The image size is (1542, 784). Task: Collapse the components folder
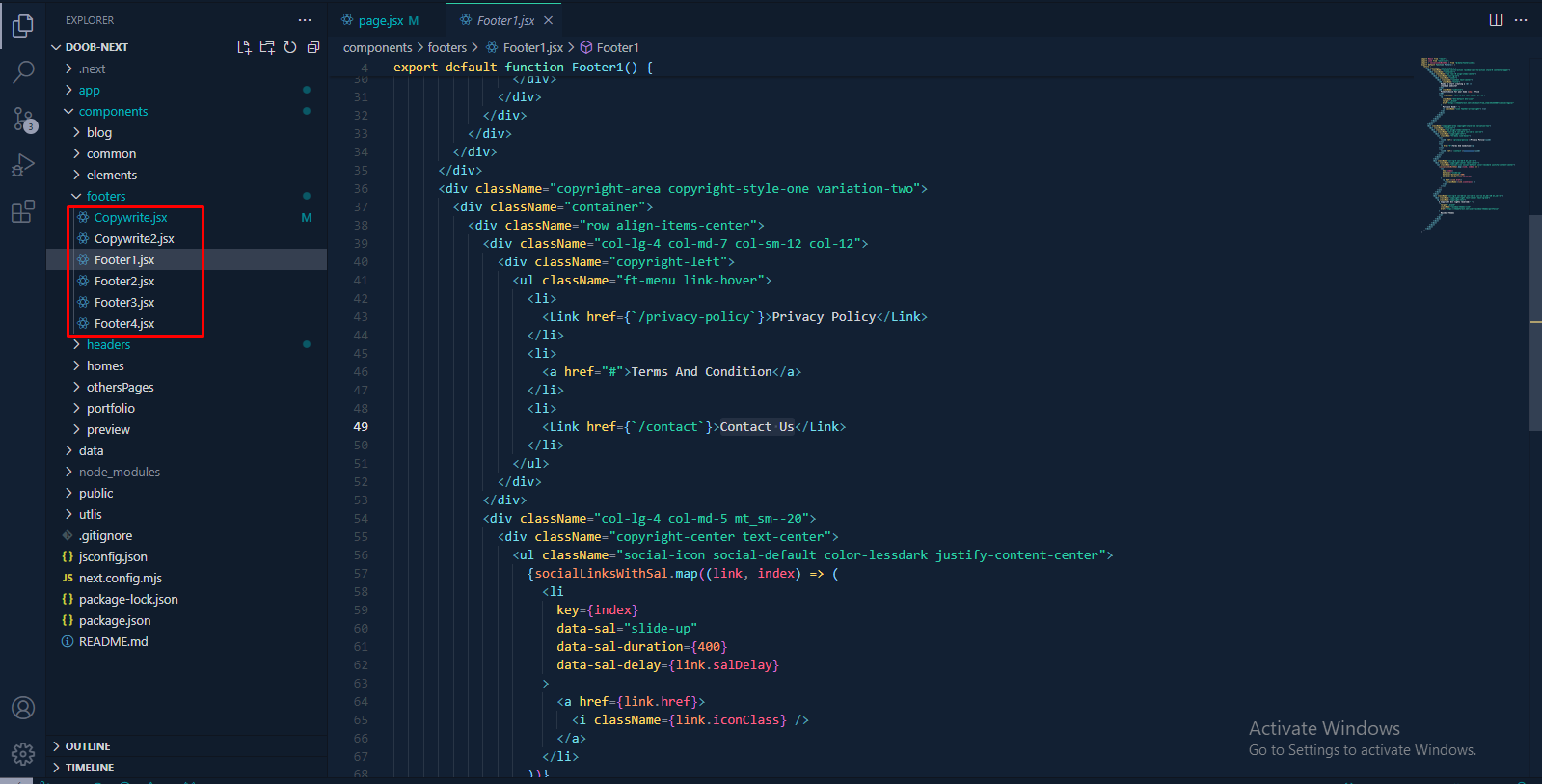pos(186,111)
